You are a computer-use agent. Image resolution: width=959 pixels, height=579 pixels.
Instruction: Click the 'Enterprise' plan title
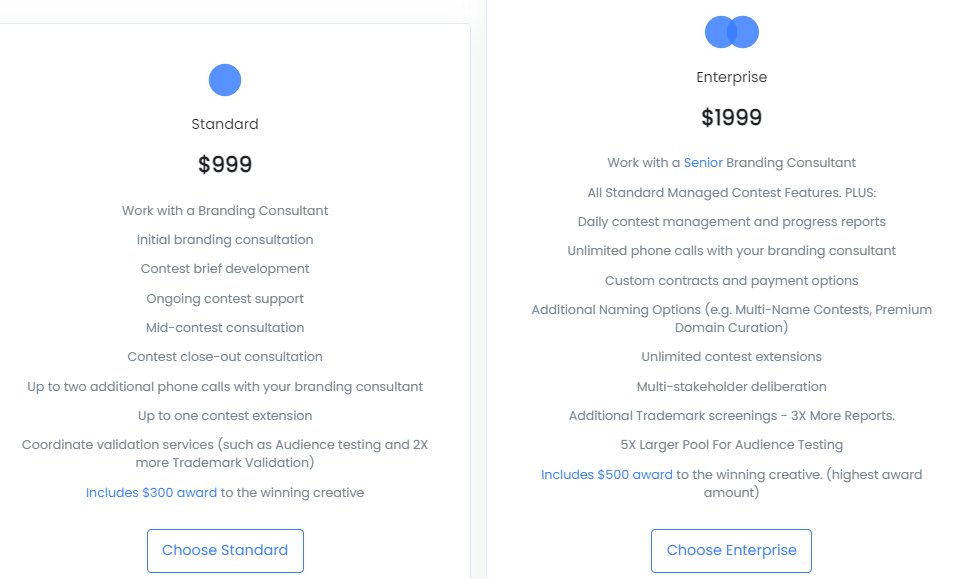(x=731, y=77)
